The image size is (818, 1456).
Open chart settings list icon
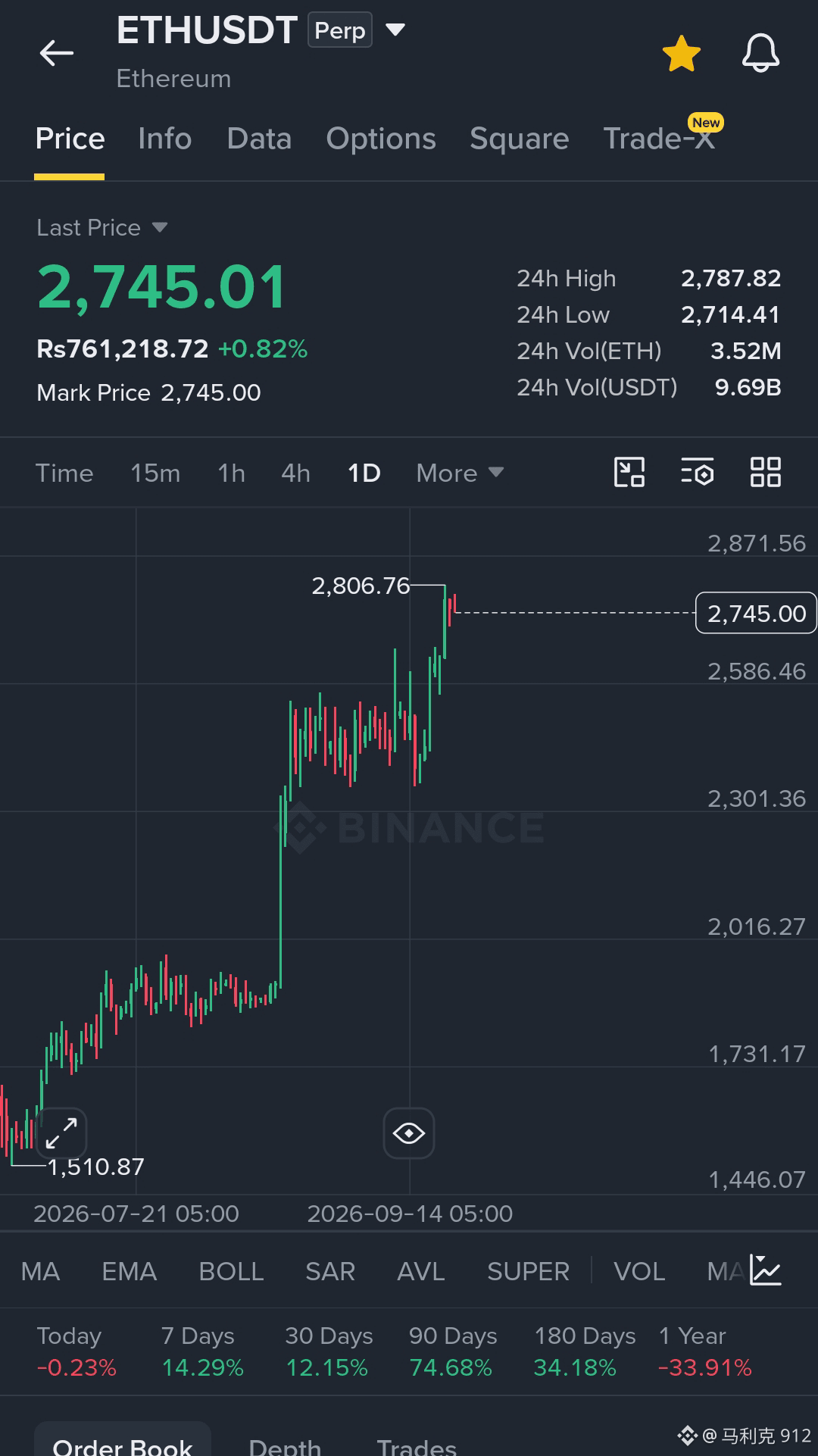click(697, 473)
